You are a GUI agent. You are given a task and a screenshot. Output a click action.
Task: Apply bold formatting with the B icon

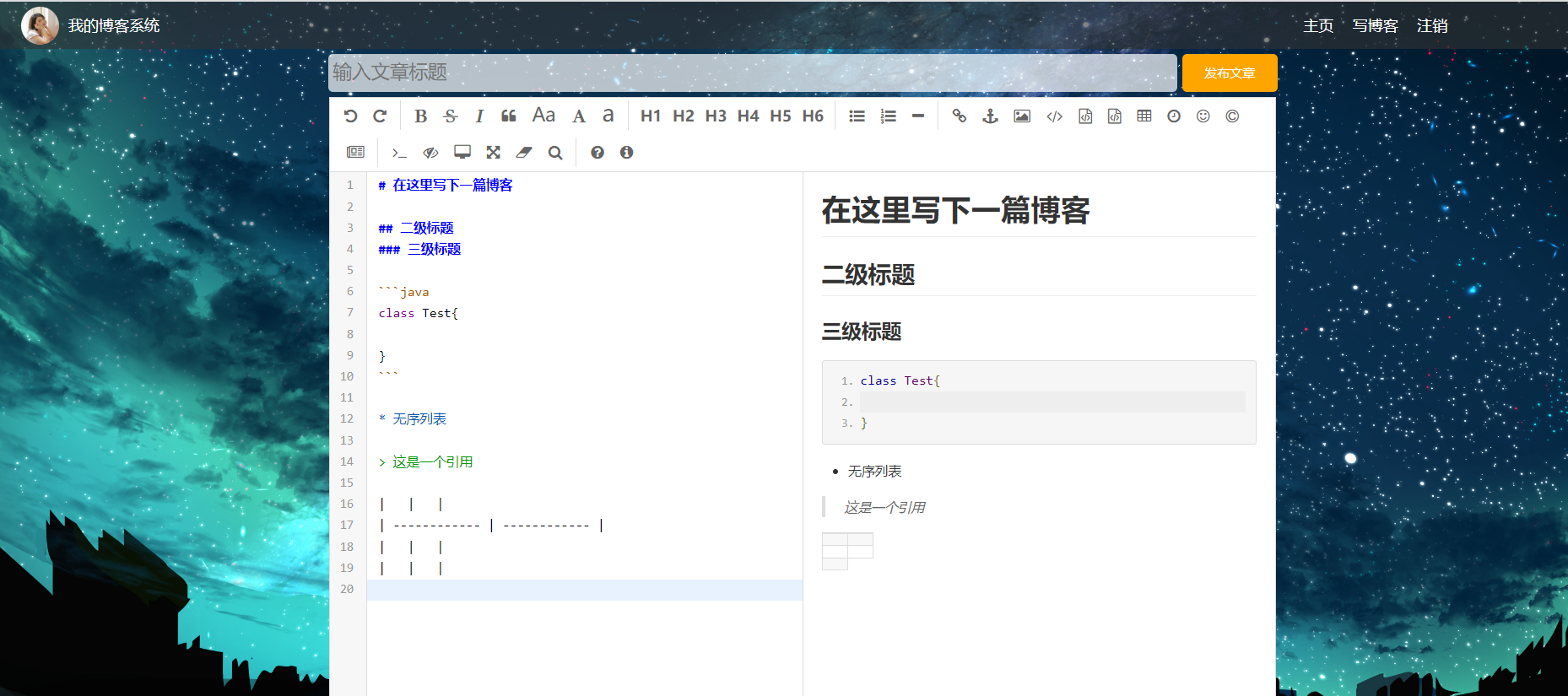click(x=420, y=116)
